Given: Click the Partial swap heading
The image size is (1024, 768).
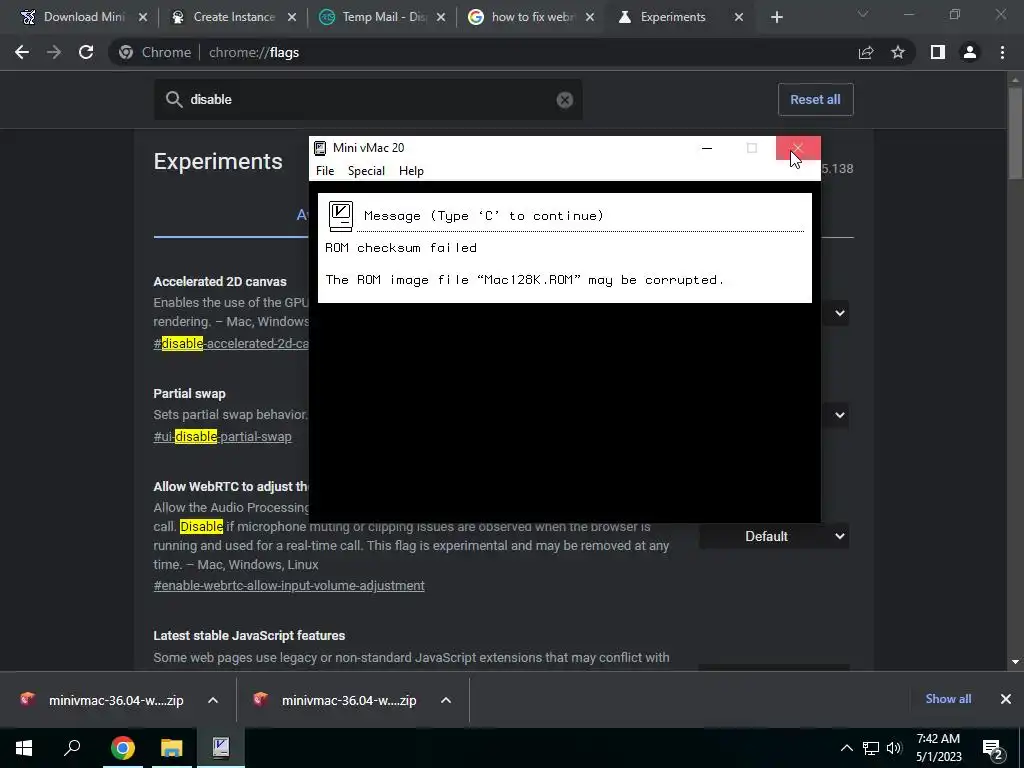Looking at the screenshot, I should click(x=189, y=394).
